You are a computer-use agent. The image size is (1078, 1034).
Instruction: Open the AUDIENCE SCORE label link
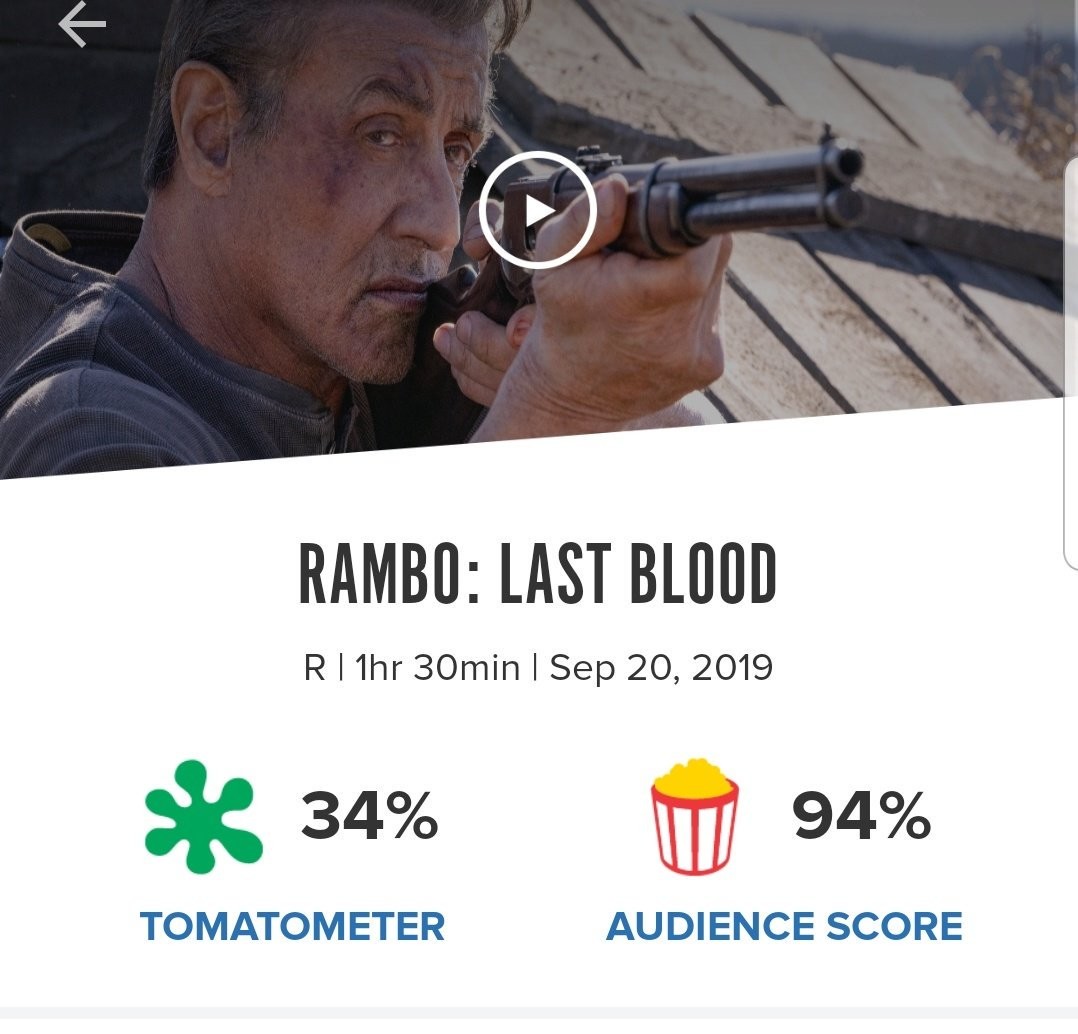pos(784,926)
